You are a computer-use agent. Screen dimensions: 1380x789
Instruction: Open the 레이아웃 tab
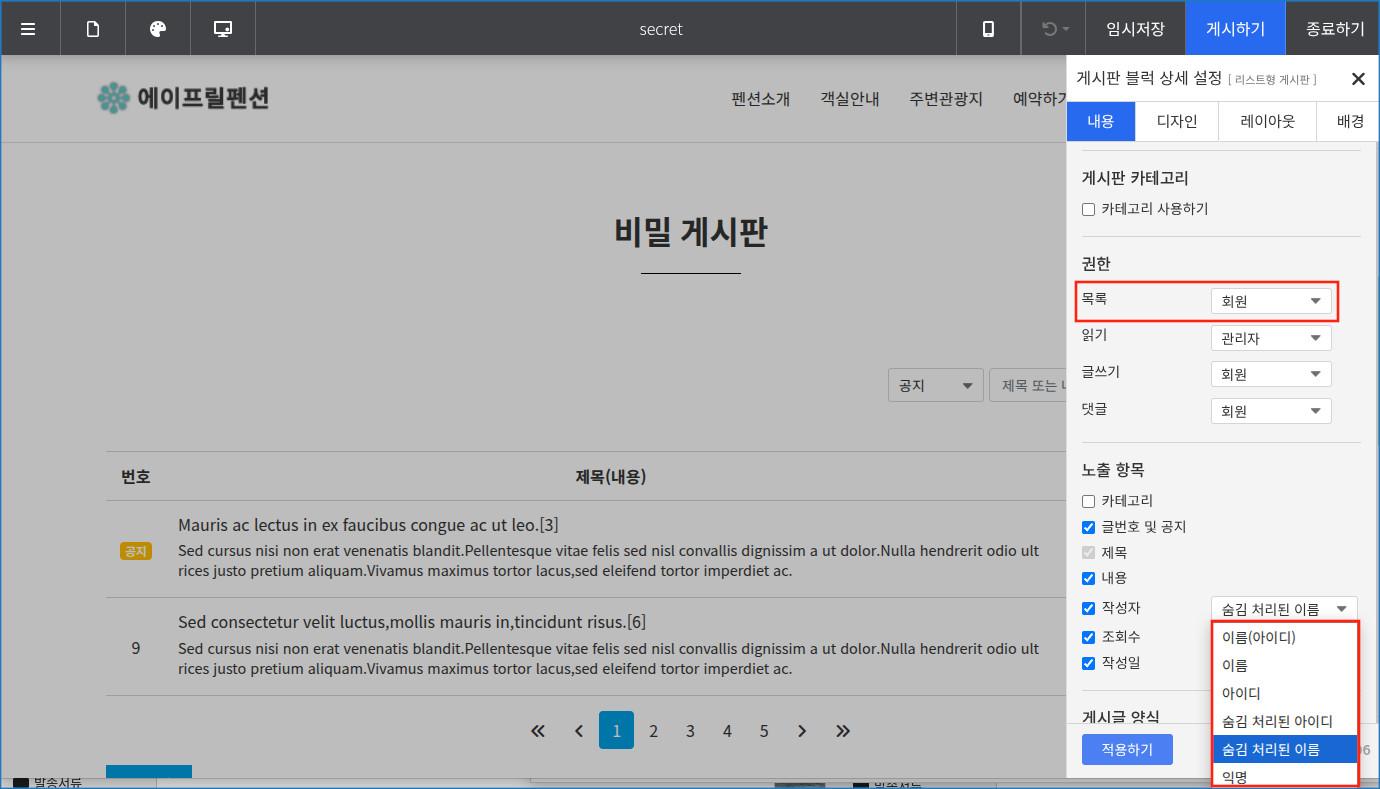click(1267, 121)
